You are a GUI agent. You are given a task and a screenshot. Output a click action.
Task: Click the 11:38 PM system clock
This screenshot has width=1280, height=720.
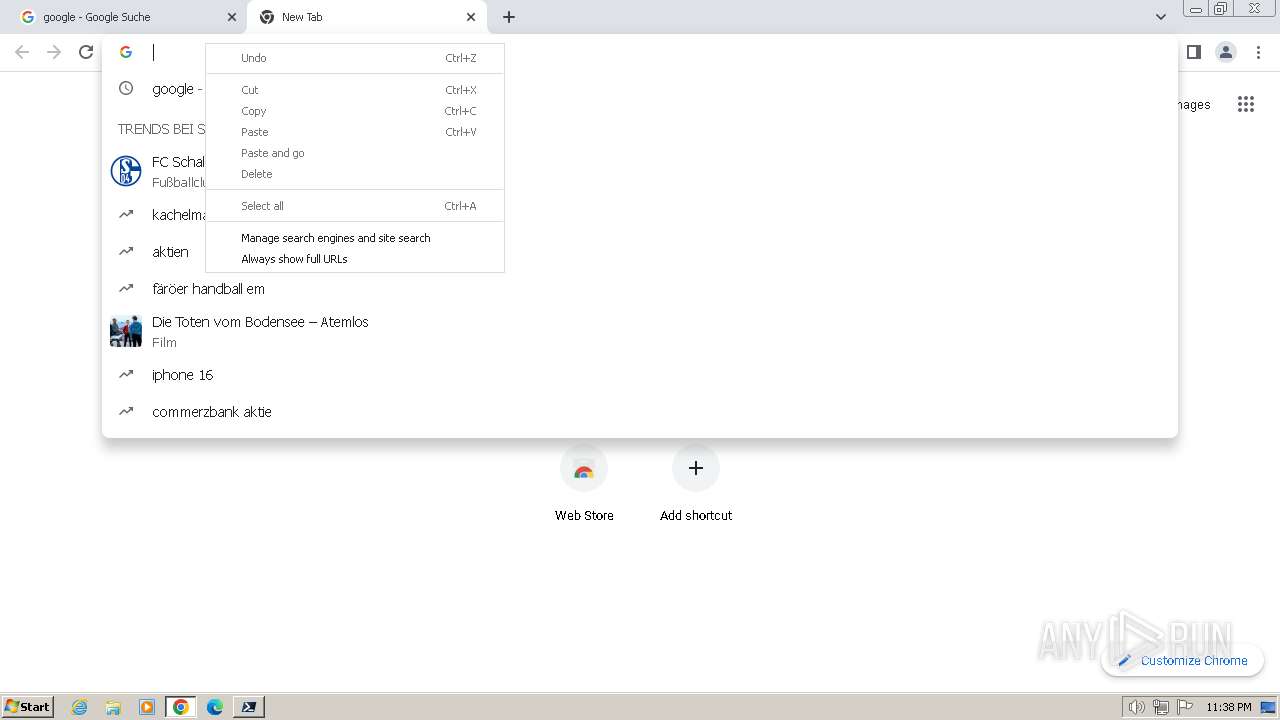1229,707
